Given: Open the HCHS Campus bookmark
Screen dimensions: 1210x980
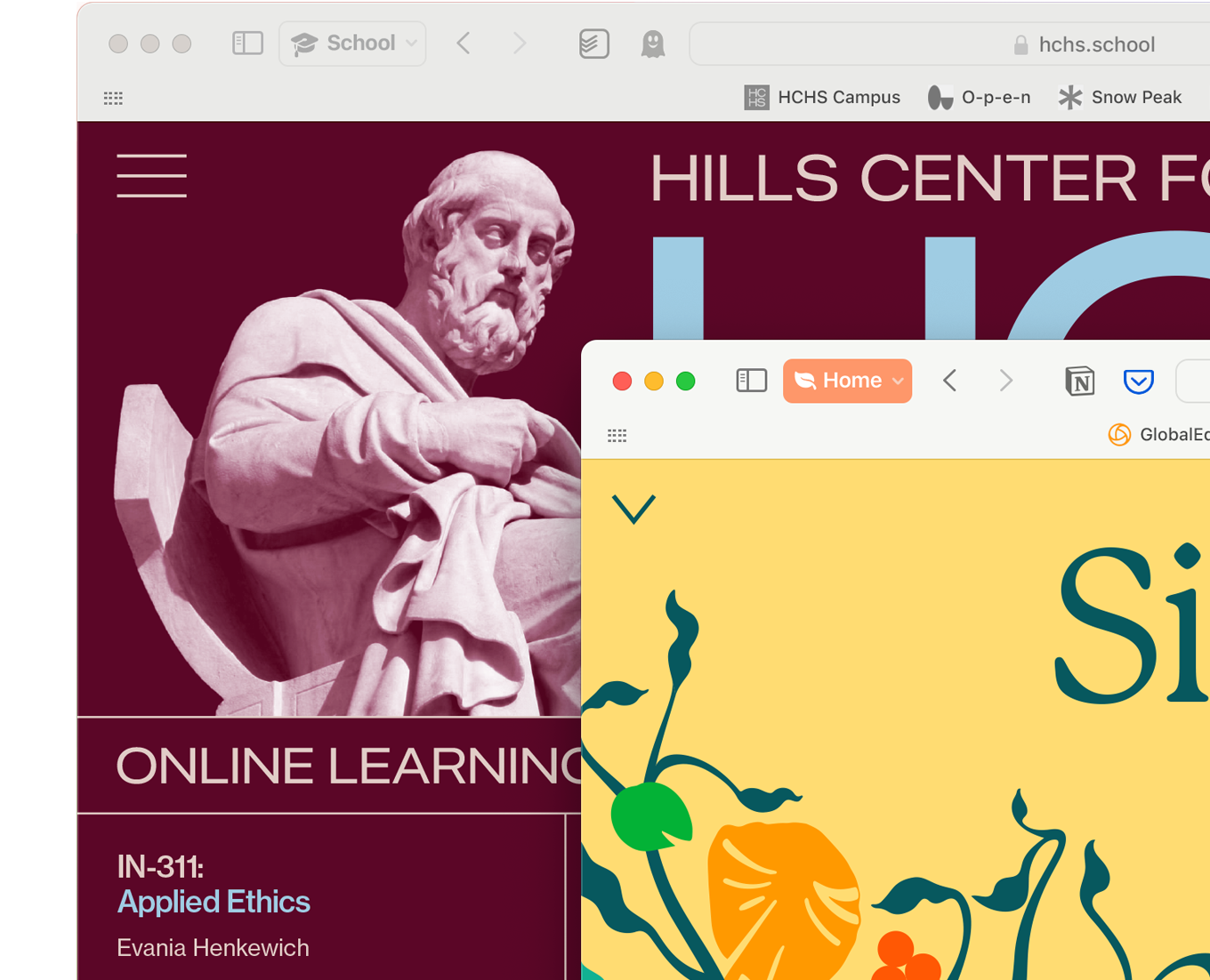Looking at the screenshot, I should tap(822, 97).
